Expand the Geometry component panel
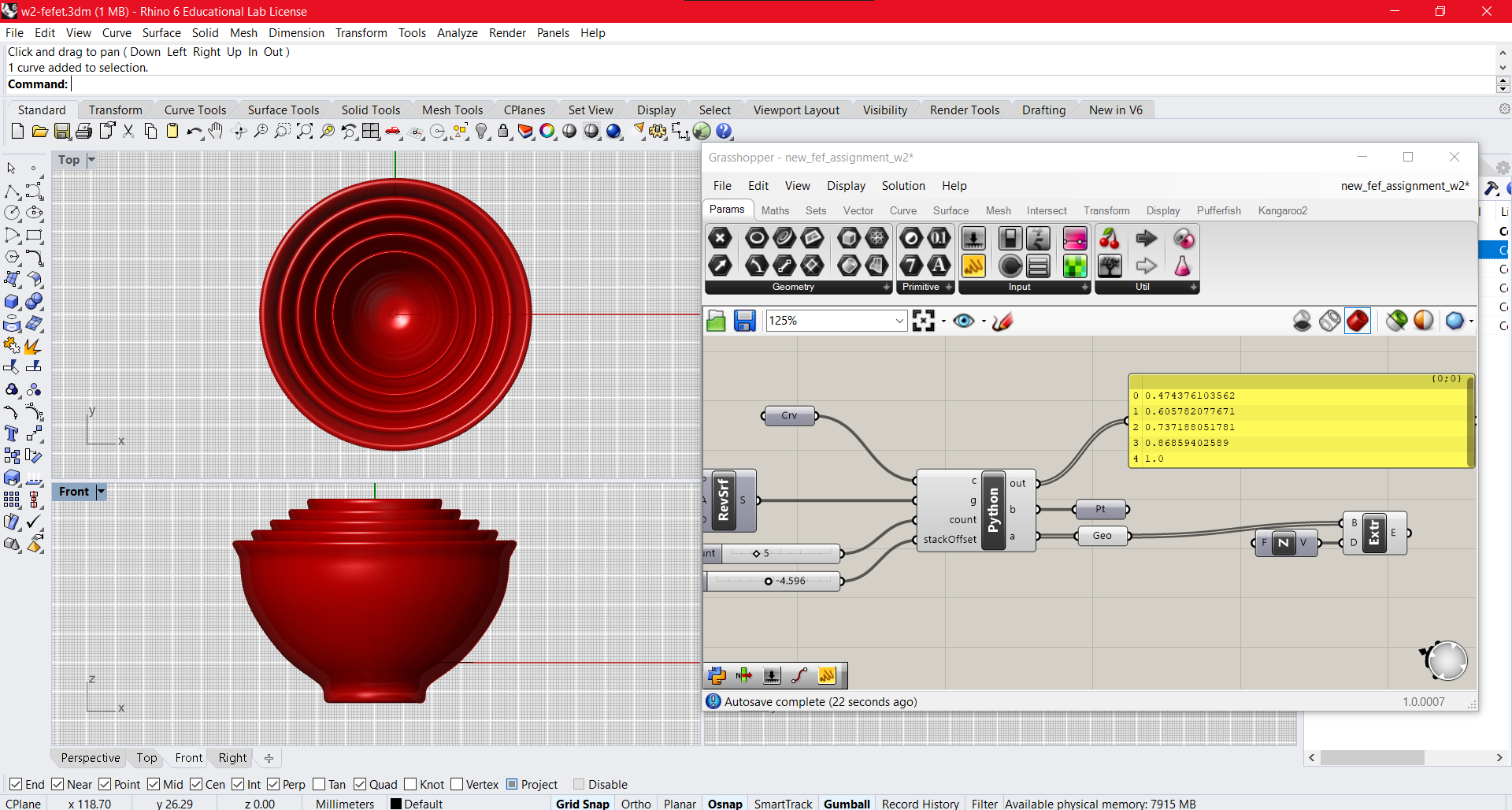 click(x=886, y=288)
